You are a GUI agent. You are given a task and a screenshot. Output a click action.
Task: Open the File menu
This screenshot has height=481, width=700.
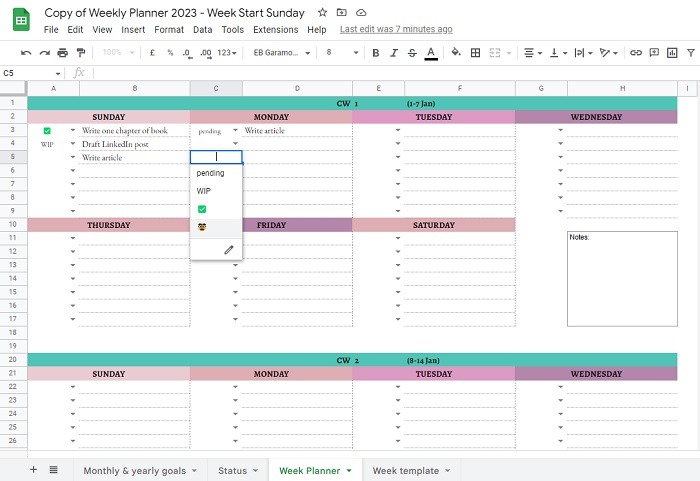click(x=51, y=29)
